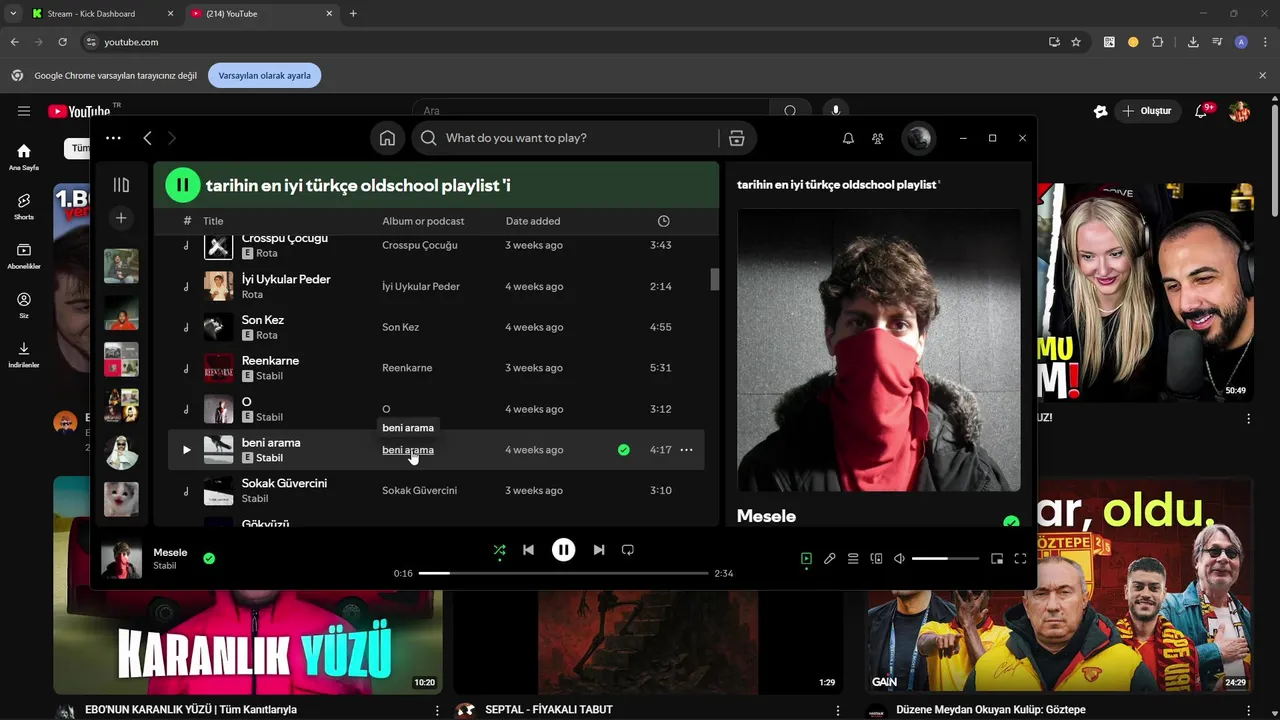1280x720 pixels.
Task: Toggle green saved checkmark on beni arama row
Action: tap(623, 450)
